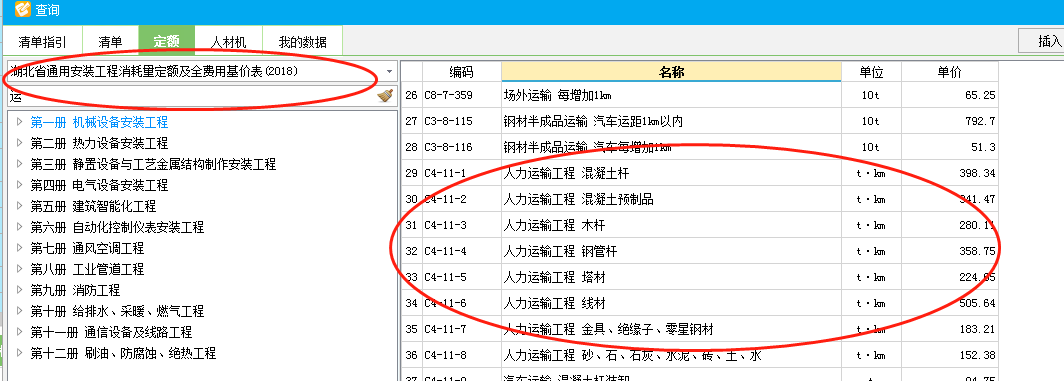Image resolution: width=1064 pixels, height=381 pixels.
Task: Expand 第七册 通风空调工程
Action: pyautogui.click(x=20, y=249)
